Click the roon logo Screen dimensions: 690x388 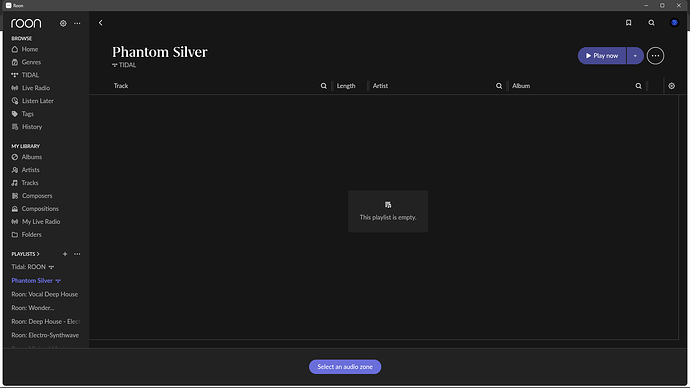[x=26, y=23]
